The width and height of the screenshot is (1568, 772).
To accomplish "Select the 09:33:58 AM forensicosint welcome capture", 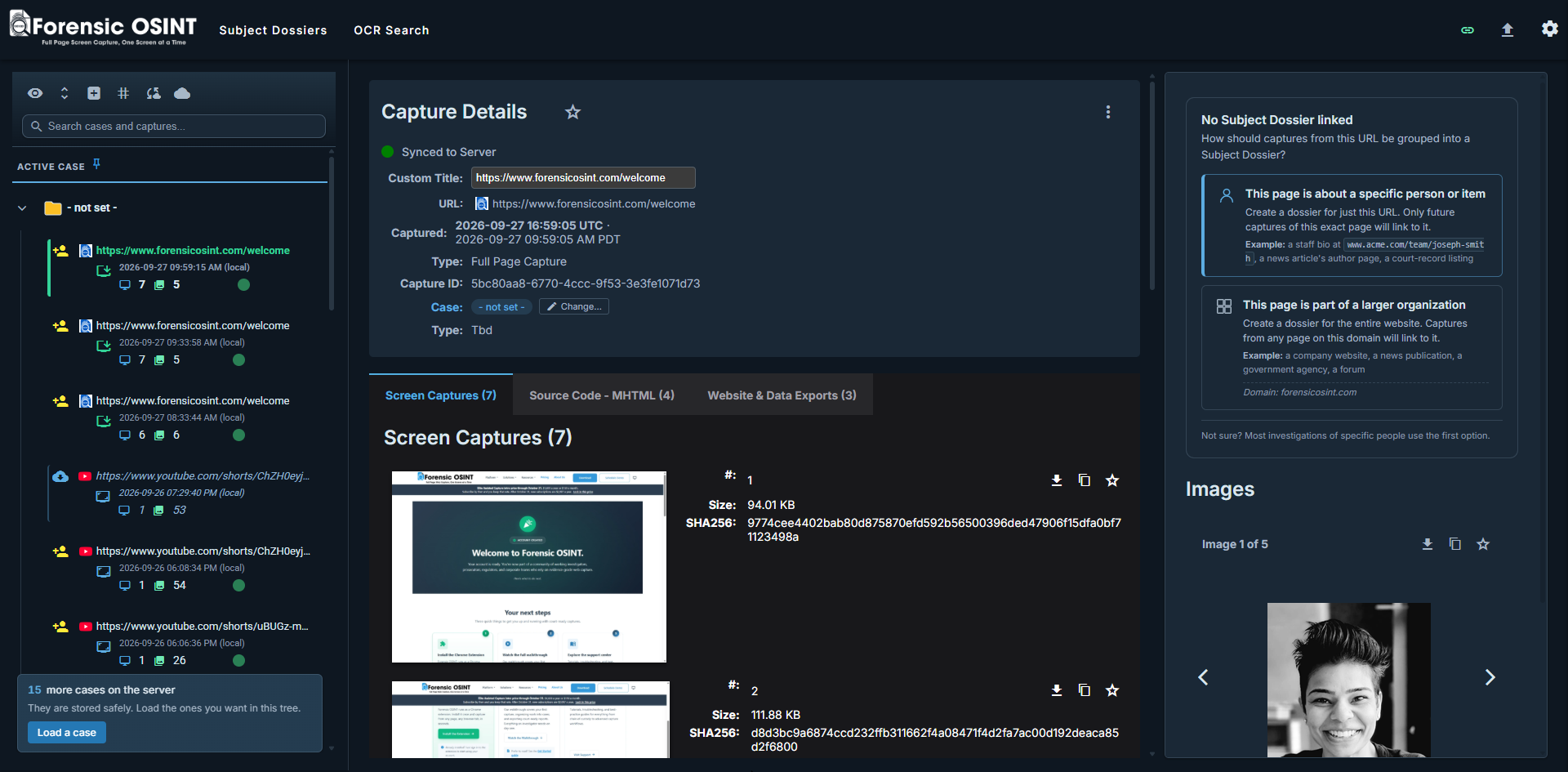I will 188,342.
